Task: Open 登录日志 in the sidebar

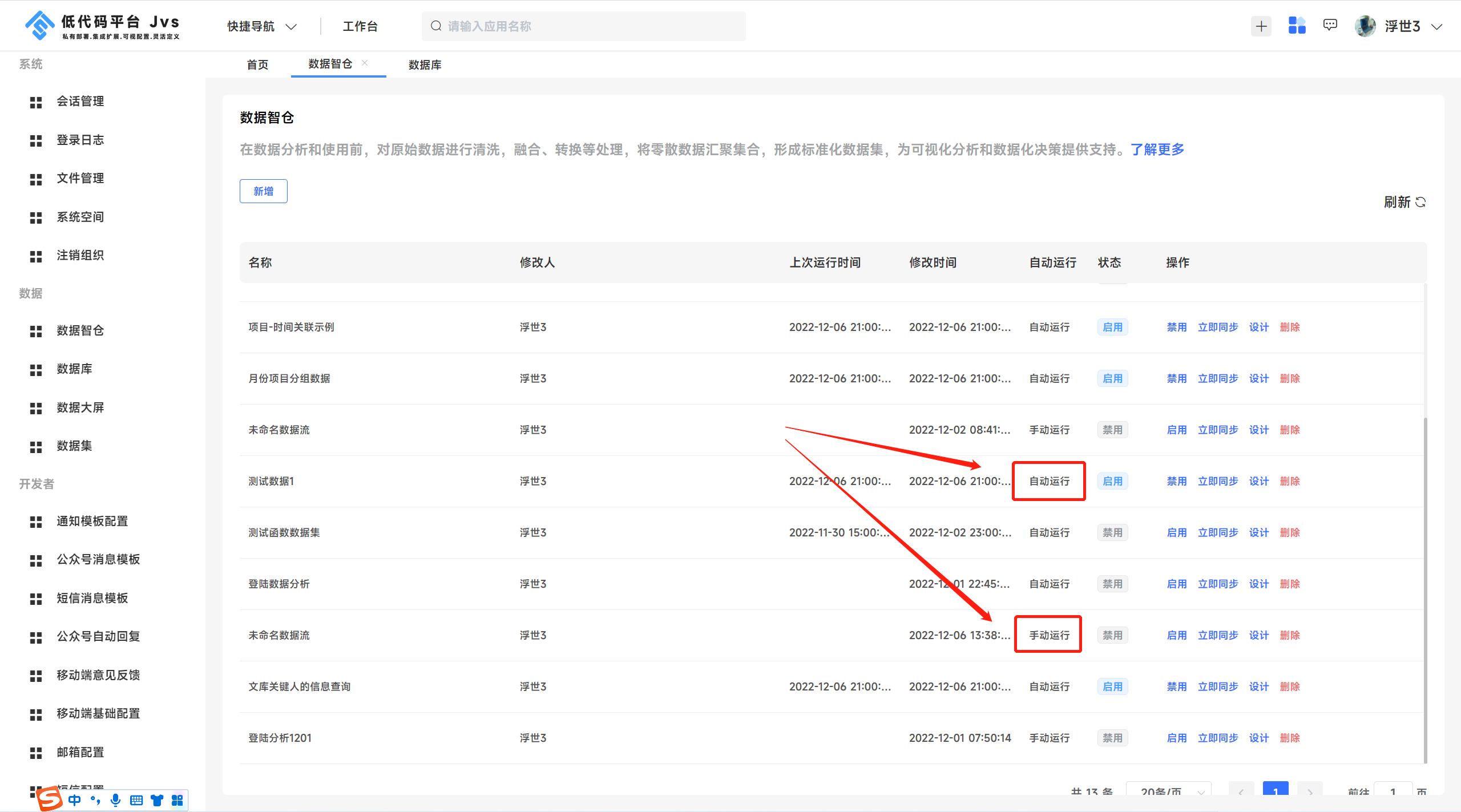Action: click(80, 140)
